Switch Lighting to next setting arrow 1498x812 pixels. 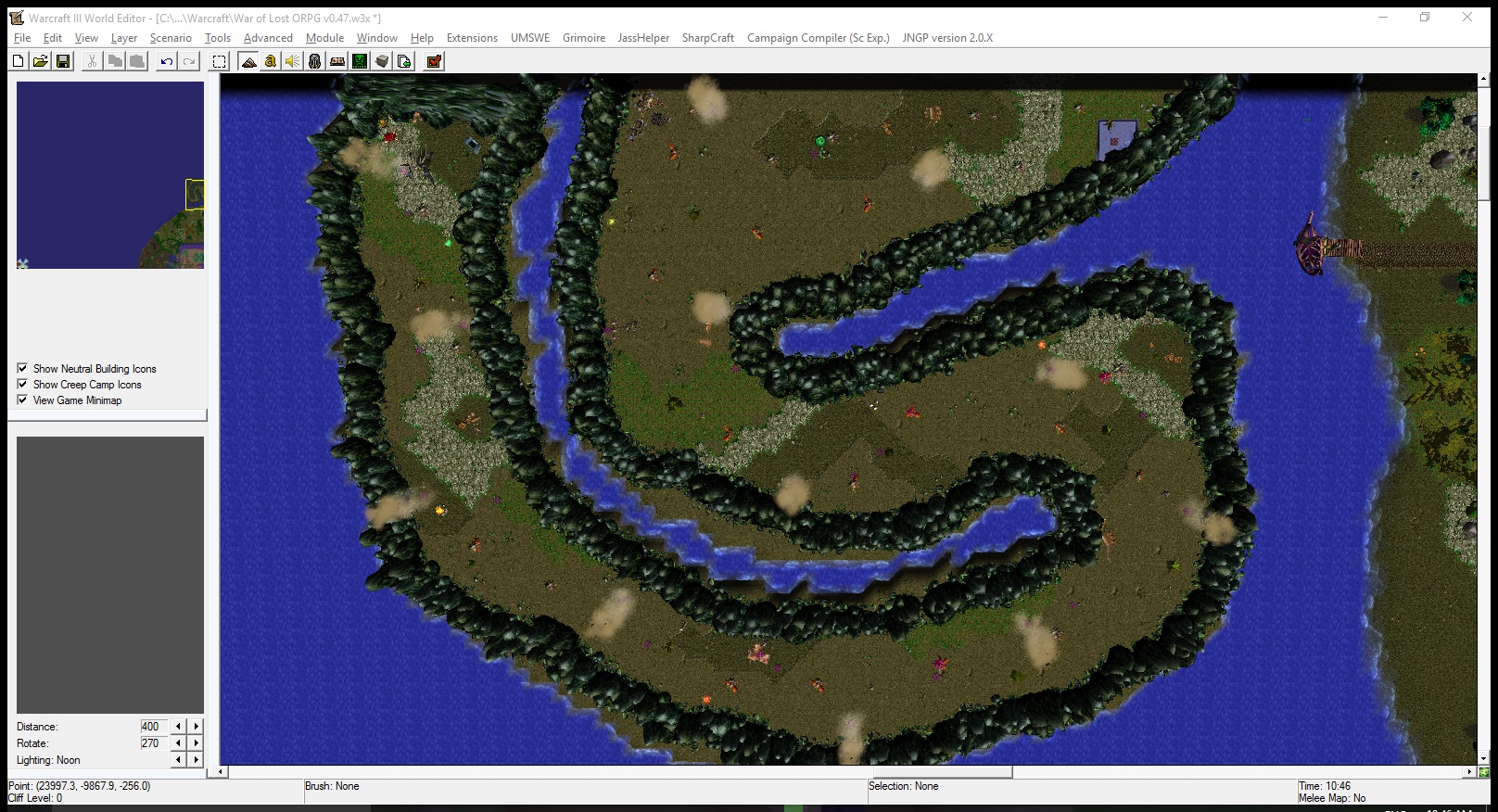coord(196,760)
